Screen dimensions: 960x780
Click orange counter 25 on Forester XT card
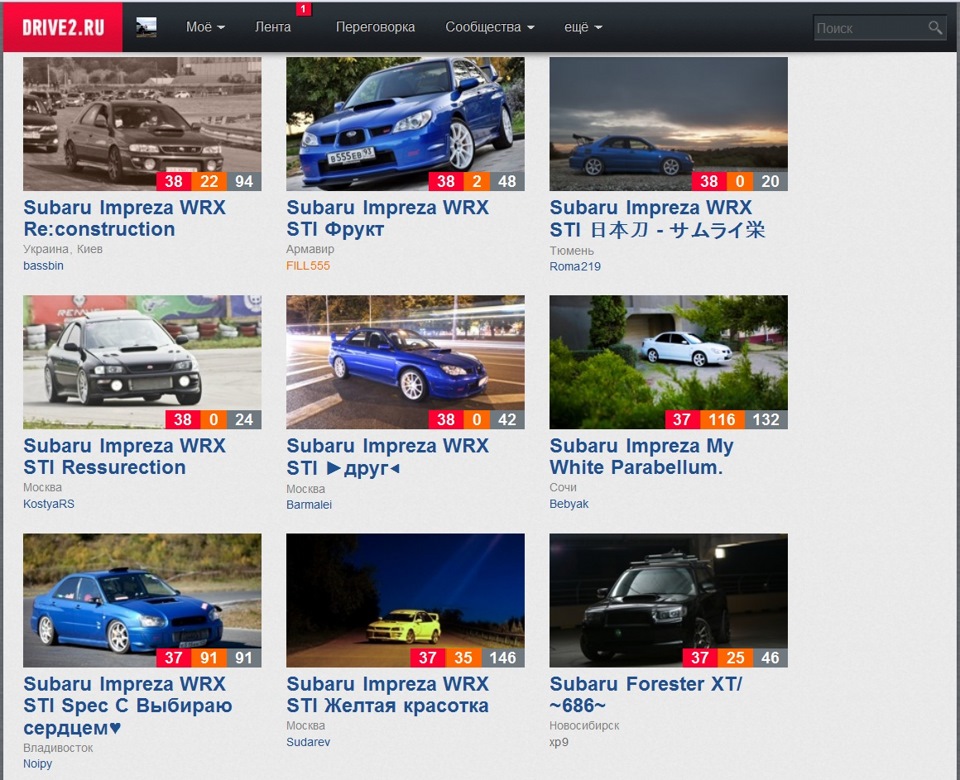[735, 658]
